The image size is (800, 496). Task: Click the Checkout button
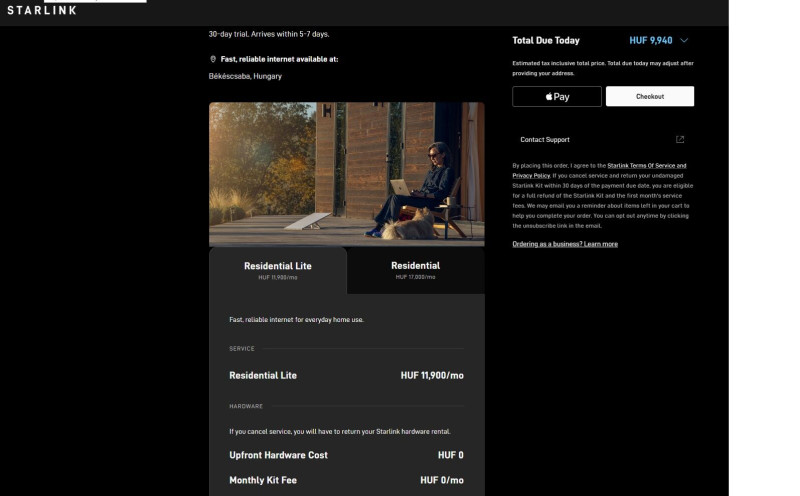point(649,96)
